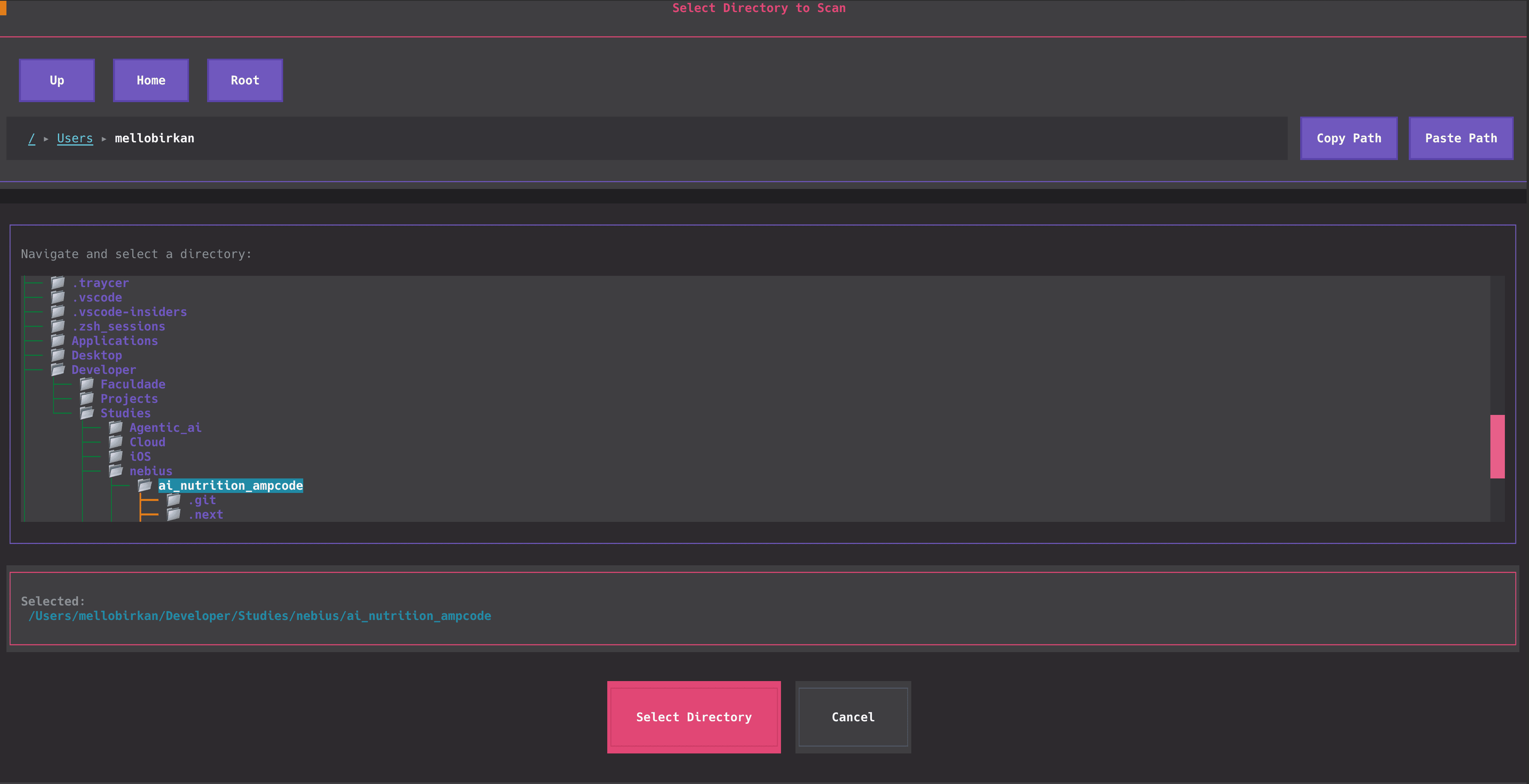Image resolution: width=1529 pixels, height=784 pixels.
Task: Click the folder icon beside iOS
Action: [116, 456]
